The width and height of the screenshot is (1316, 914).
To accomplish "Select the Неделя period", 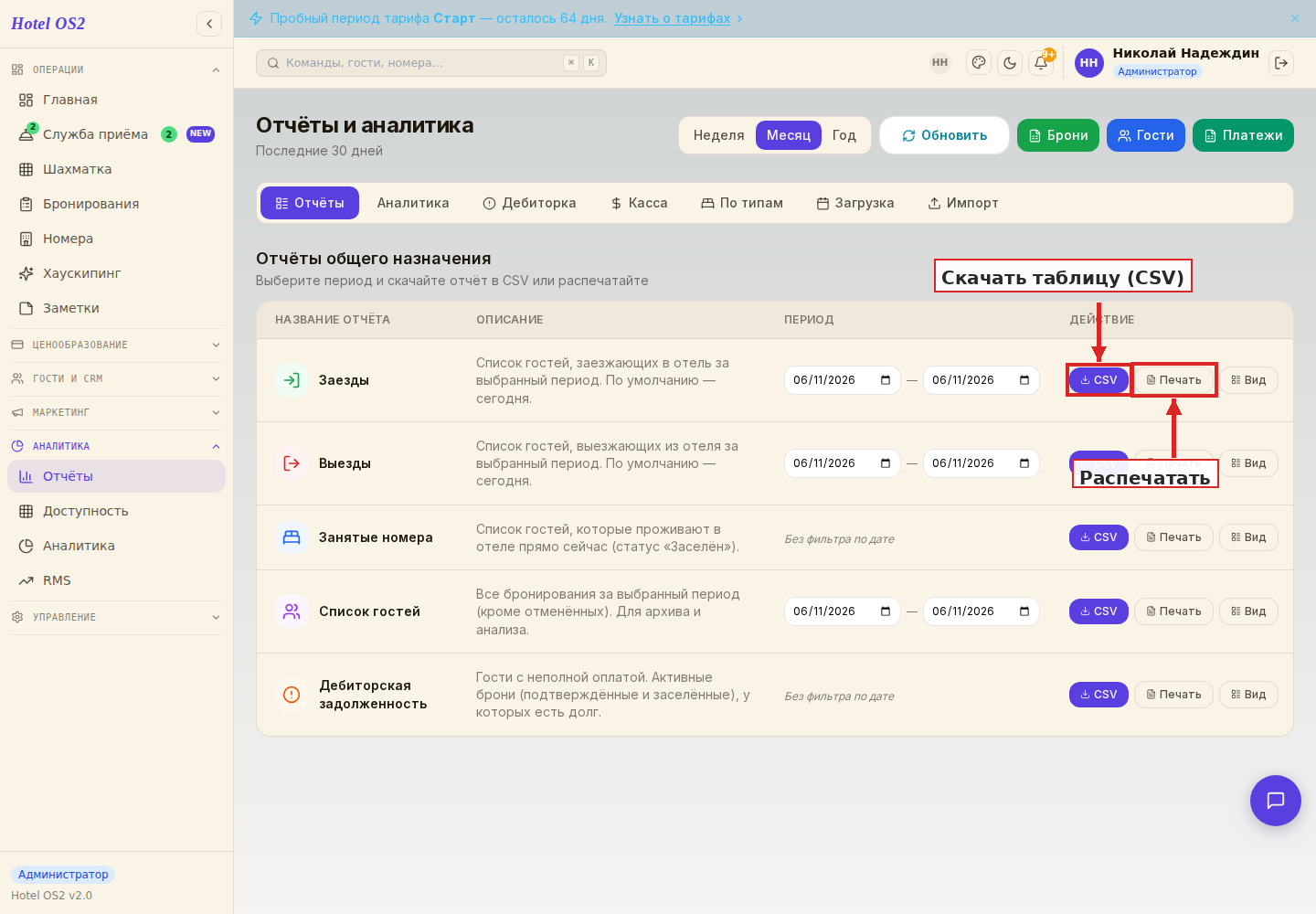I will click(718, 135).
